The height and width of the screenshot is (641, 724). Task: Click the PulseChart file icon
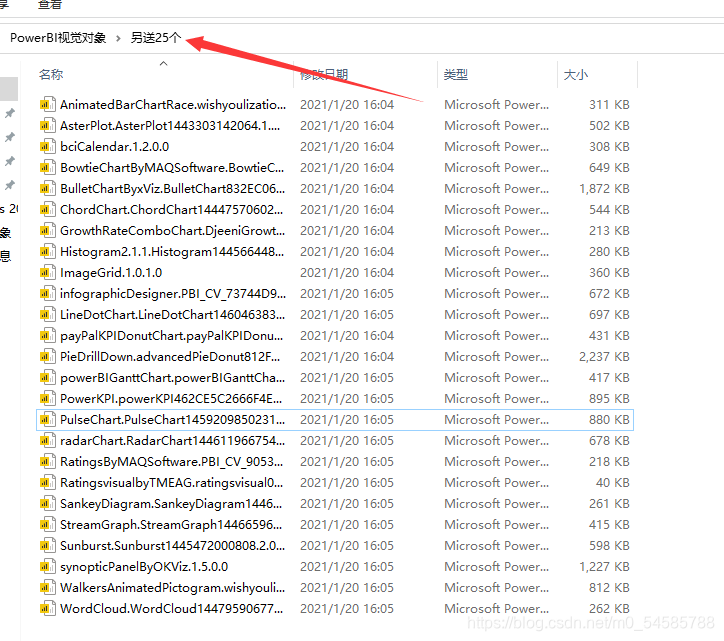pos(48,420)
